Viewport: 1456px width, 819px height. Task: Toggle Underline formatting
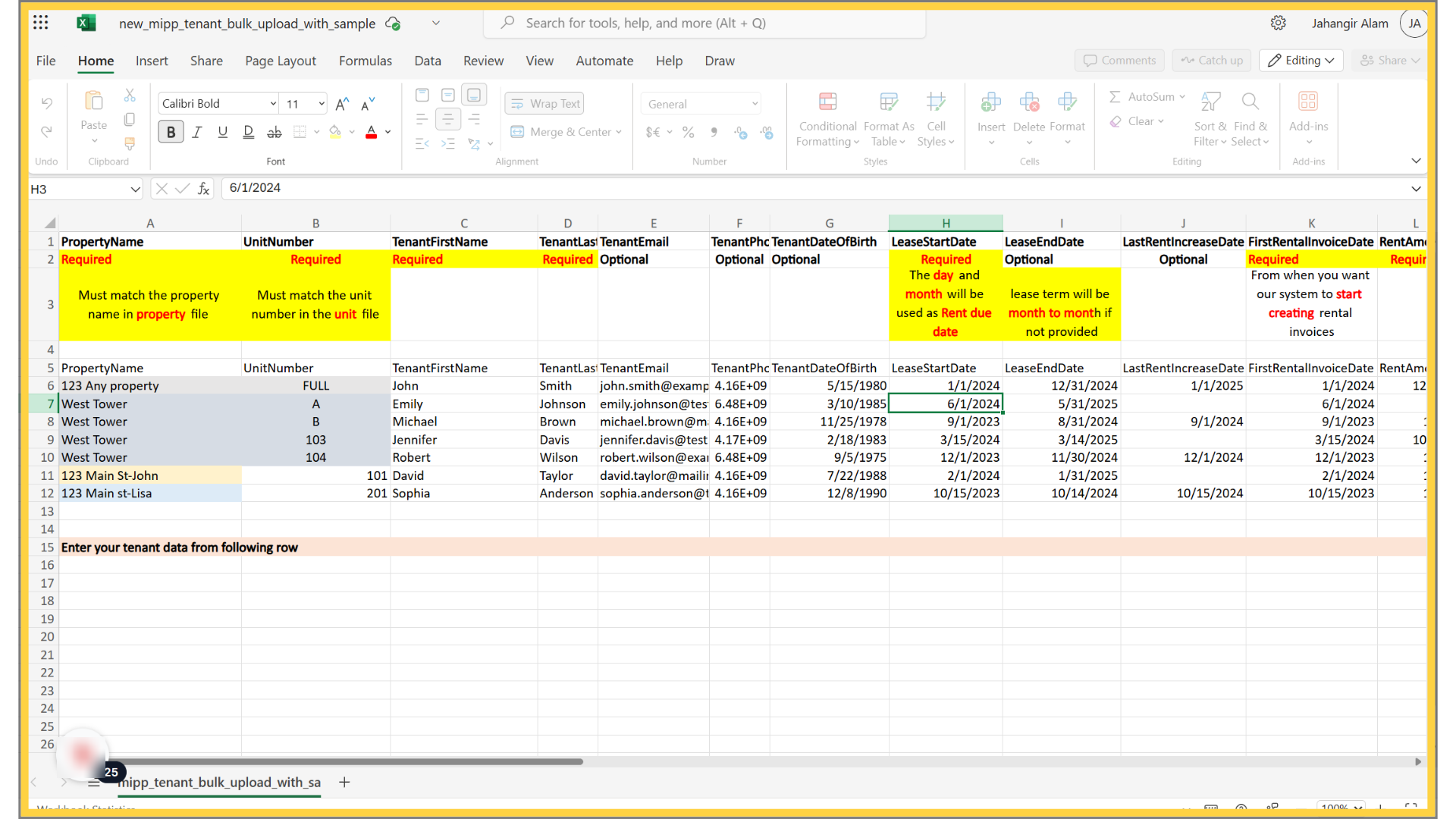pyautogui.click(x=222, y=132)
